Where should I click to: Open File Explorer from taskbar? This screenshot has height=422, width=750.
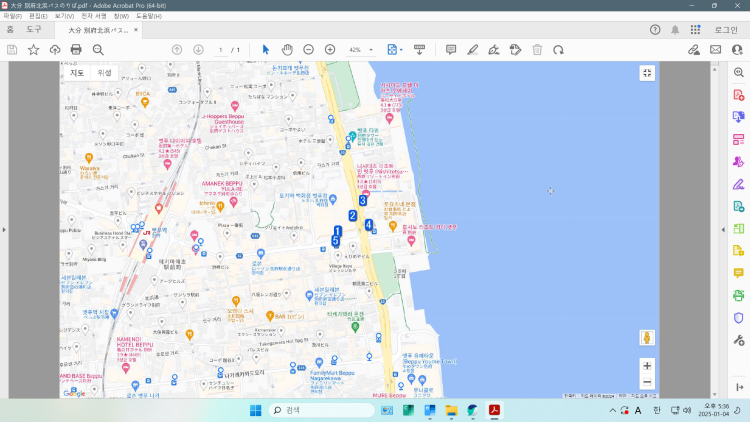point(451,411)
